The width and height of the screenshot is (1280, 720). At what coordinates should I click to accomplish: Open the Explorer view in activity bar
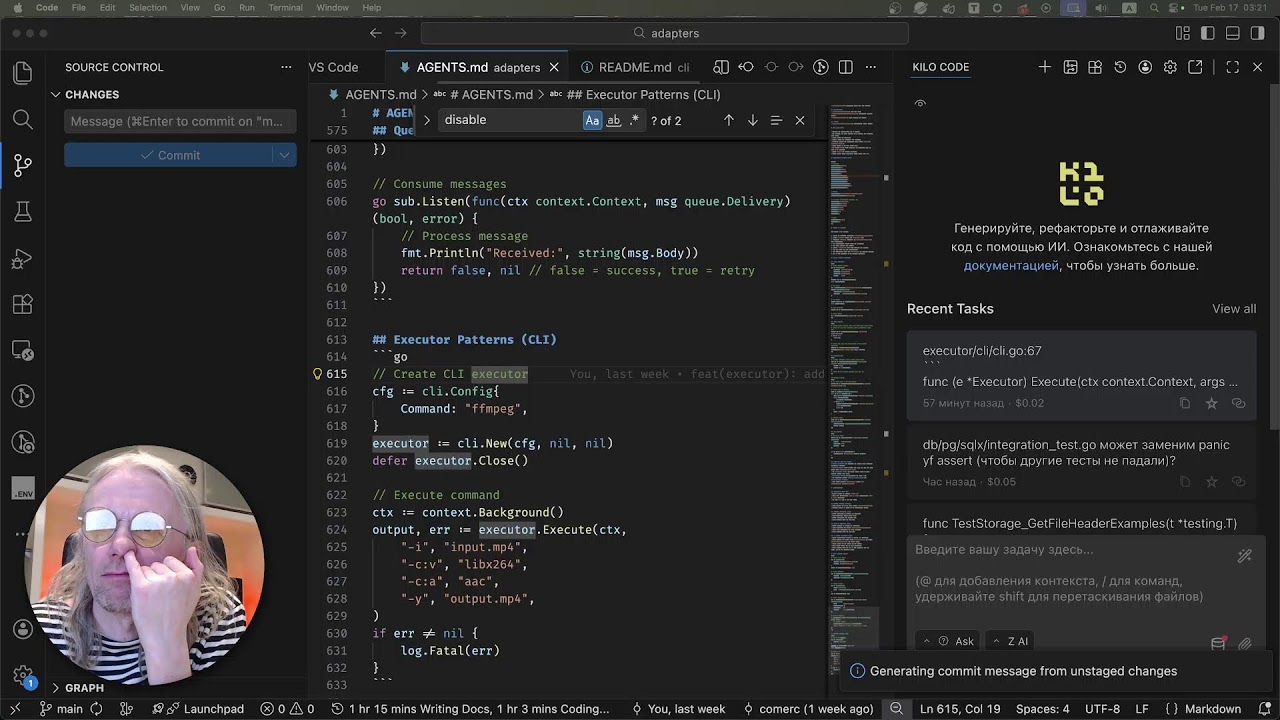[x=22, y=73]
